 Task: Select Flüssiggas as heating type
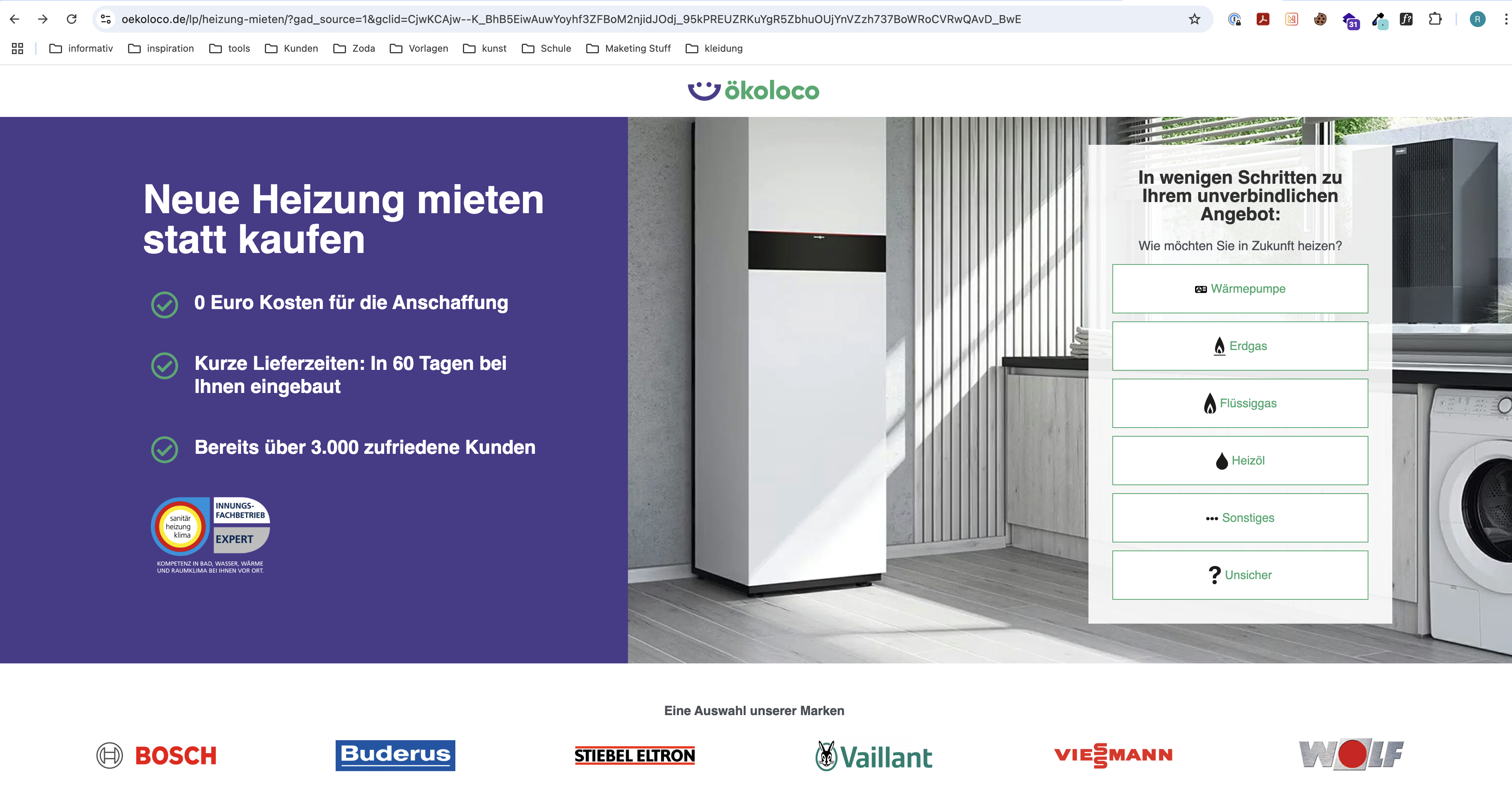click(x=1240, y=403)
